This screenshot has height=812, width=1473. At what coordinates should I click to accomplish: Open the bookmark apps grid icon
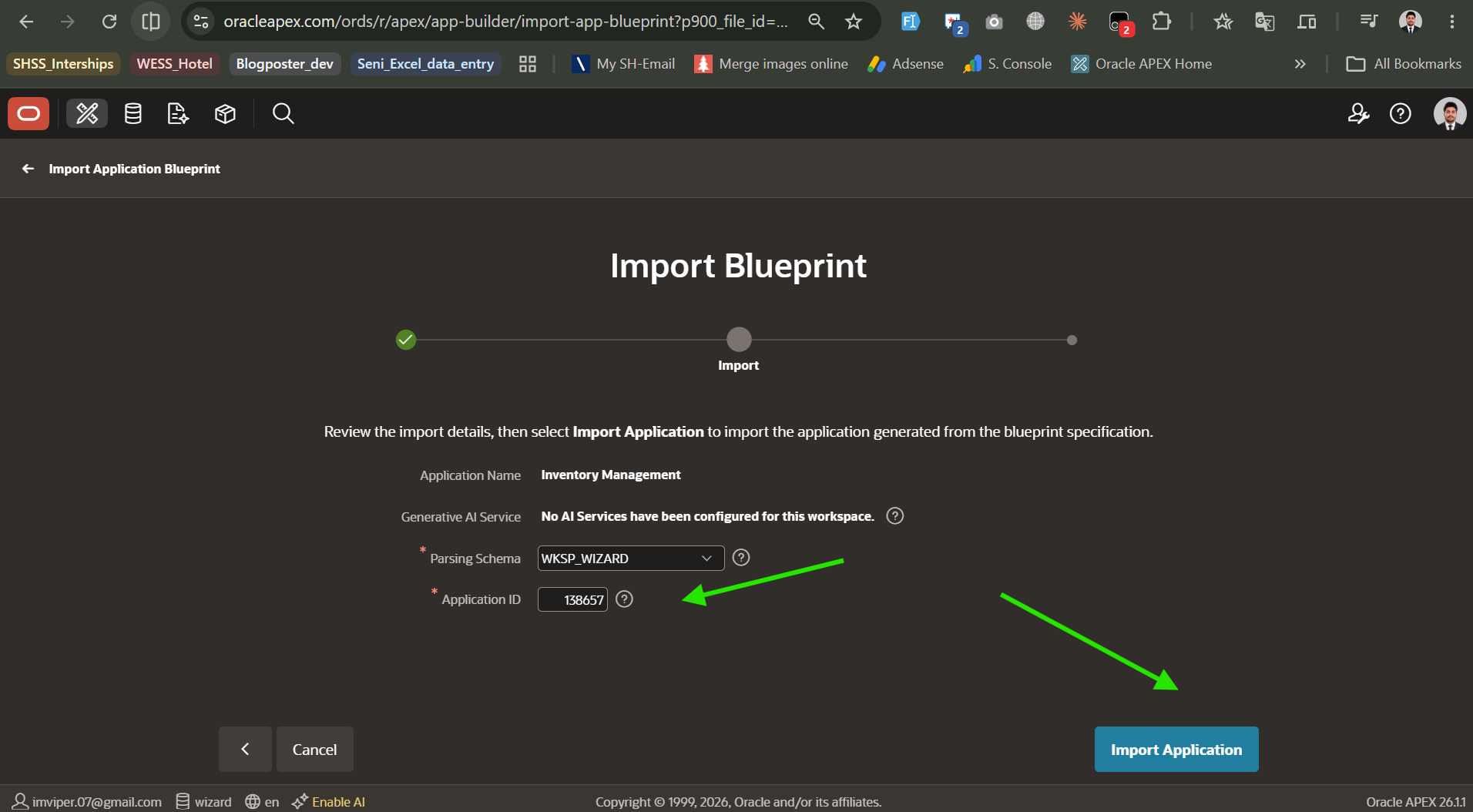tap(528, 64)
